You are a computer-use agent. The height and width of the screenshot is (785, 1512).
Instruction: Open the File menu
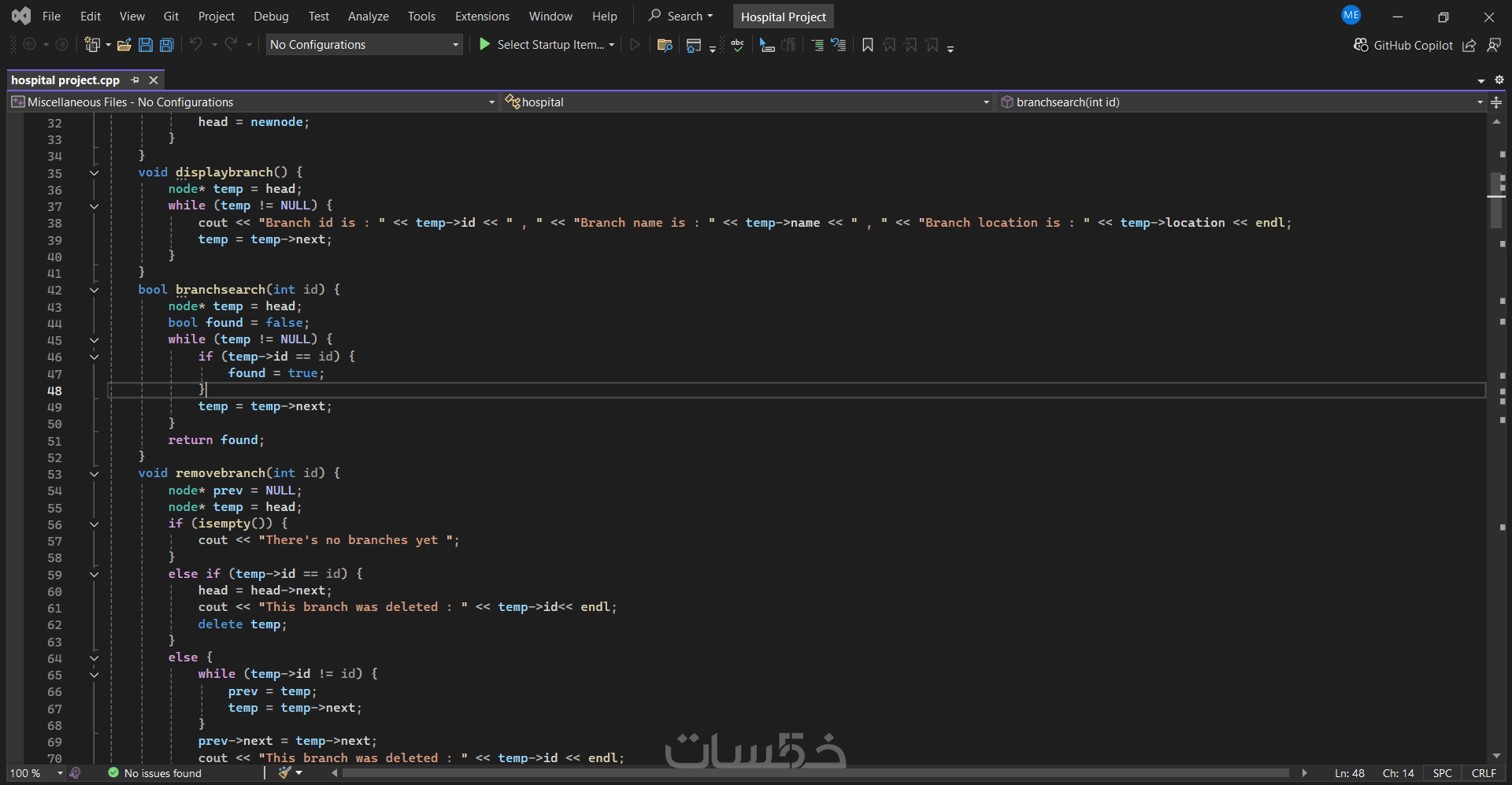click(51, 16)
